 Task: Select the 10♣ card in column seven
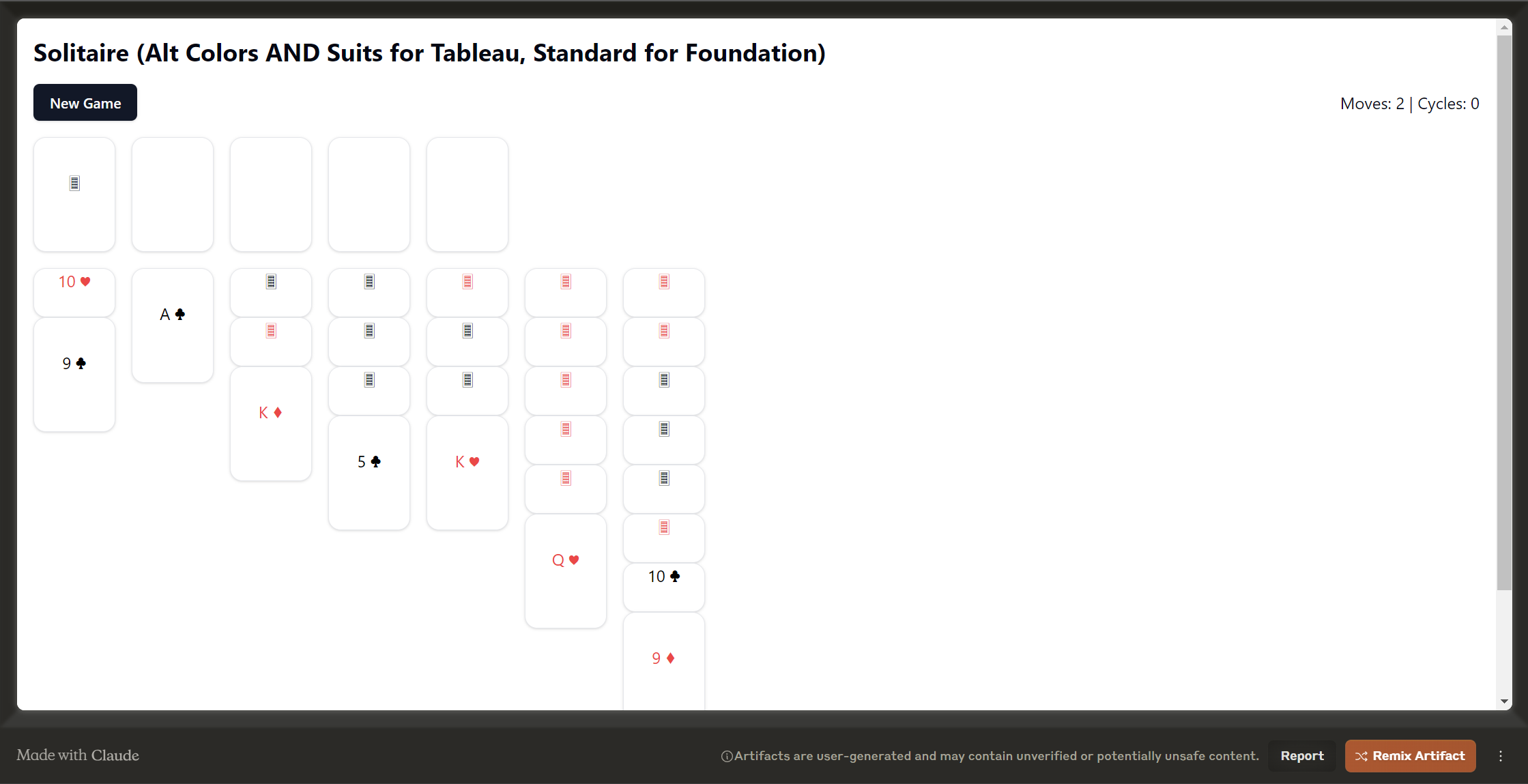(663, 576)
